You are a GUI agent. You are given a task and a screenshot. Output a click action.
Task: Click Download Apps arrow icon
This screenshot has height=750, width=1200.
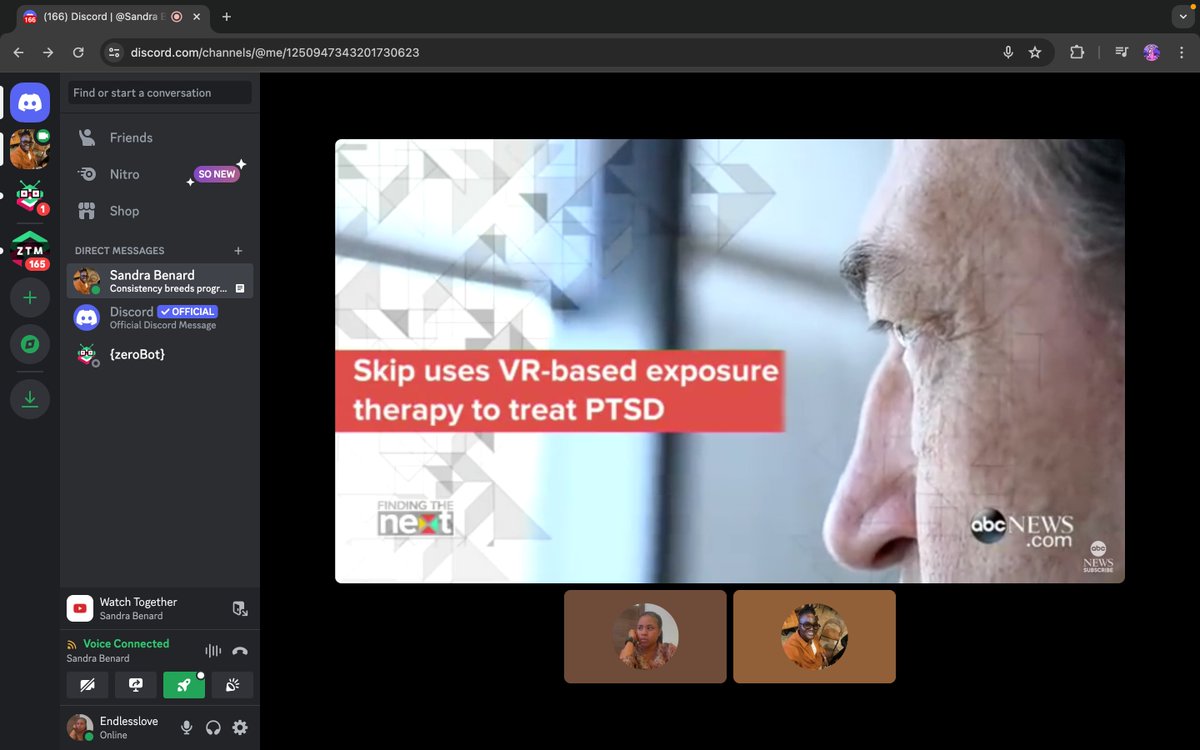click(30, 399)
